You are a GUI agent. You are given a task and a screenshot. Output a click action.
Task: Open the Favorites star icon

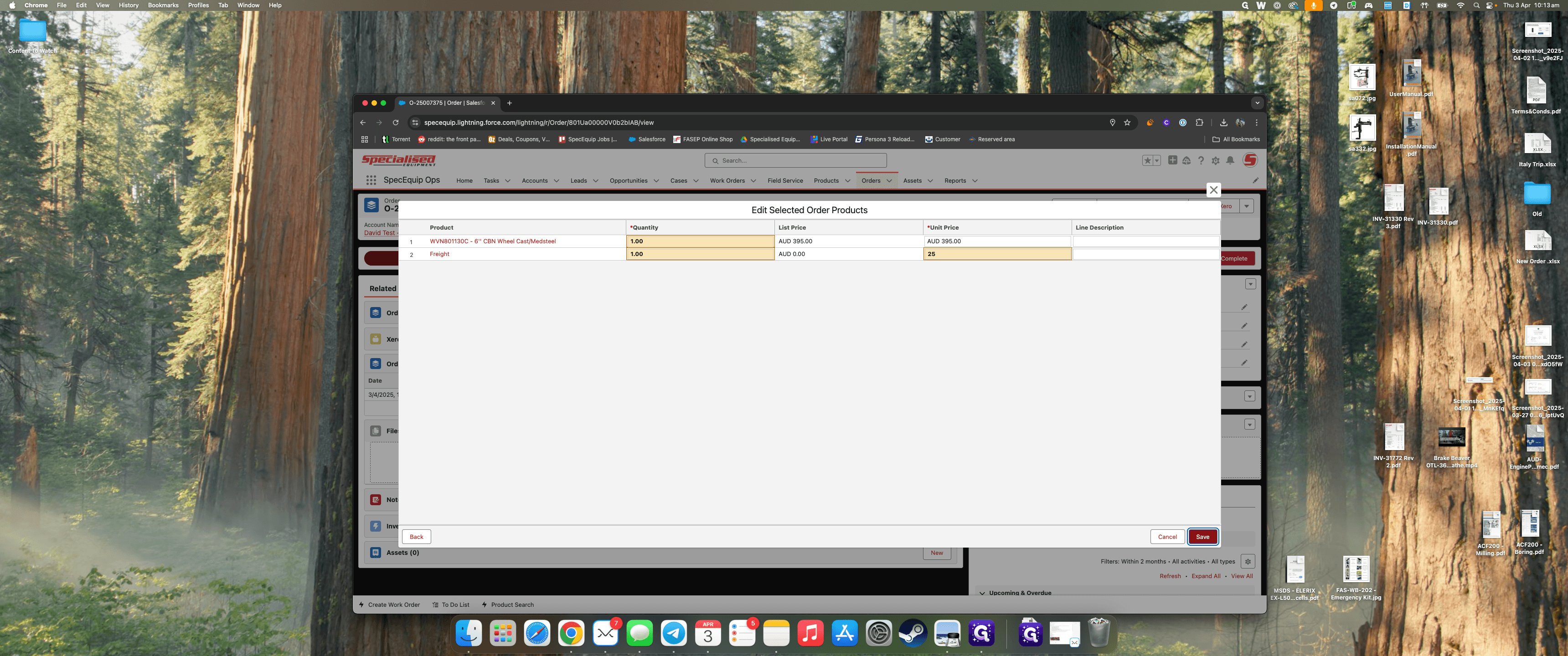coord(1147,161)
